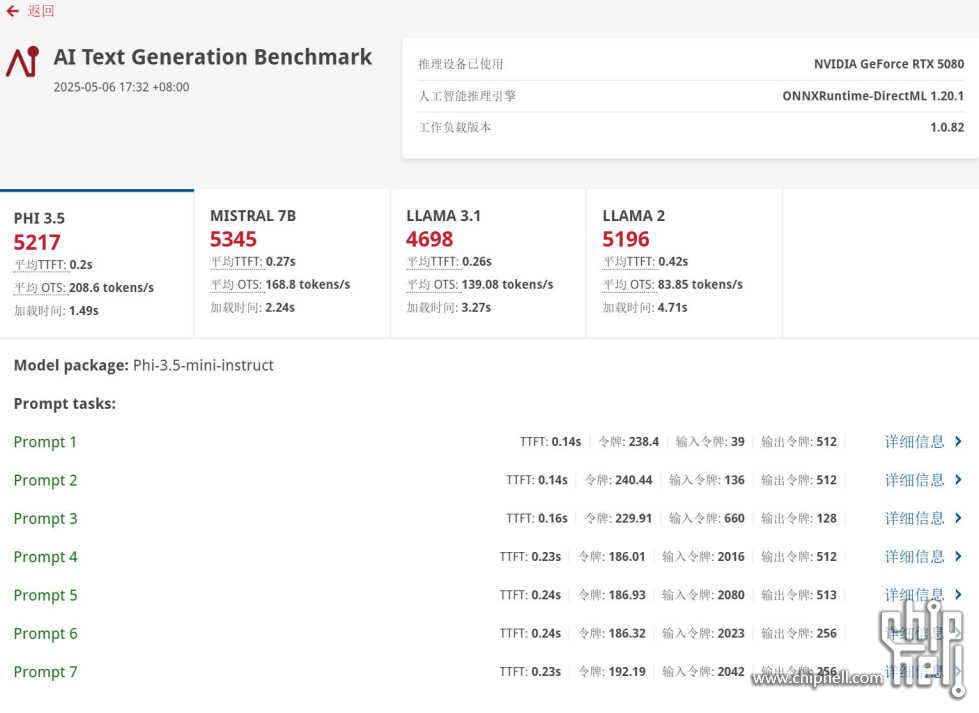979x713 pixels.
Task: Click the red back arrow icon
Action: [12, 11]
